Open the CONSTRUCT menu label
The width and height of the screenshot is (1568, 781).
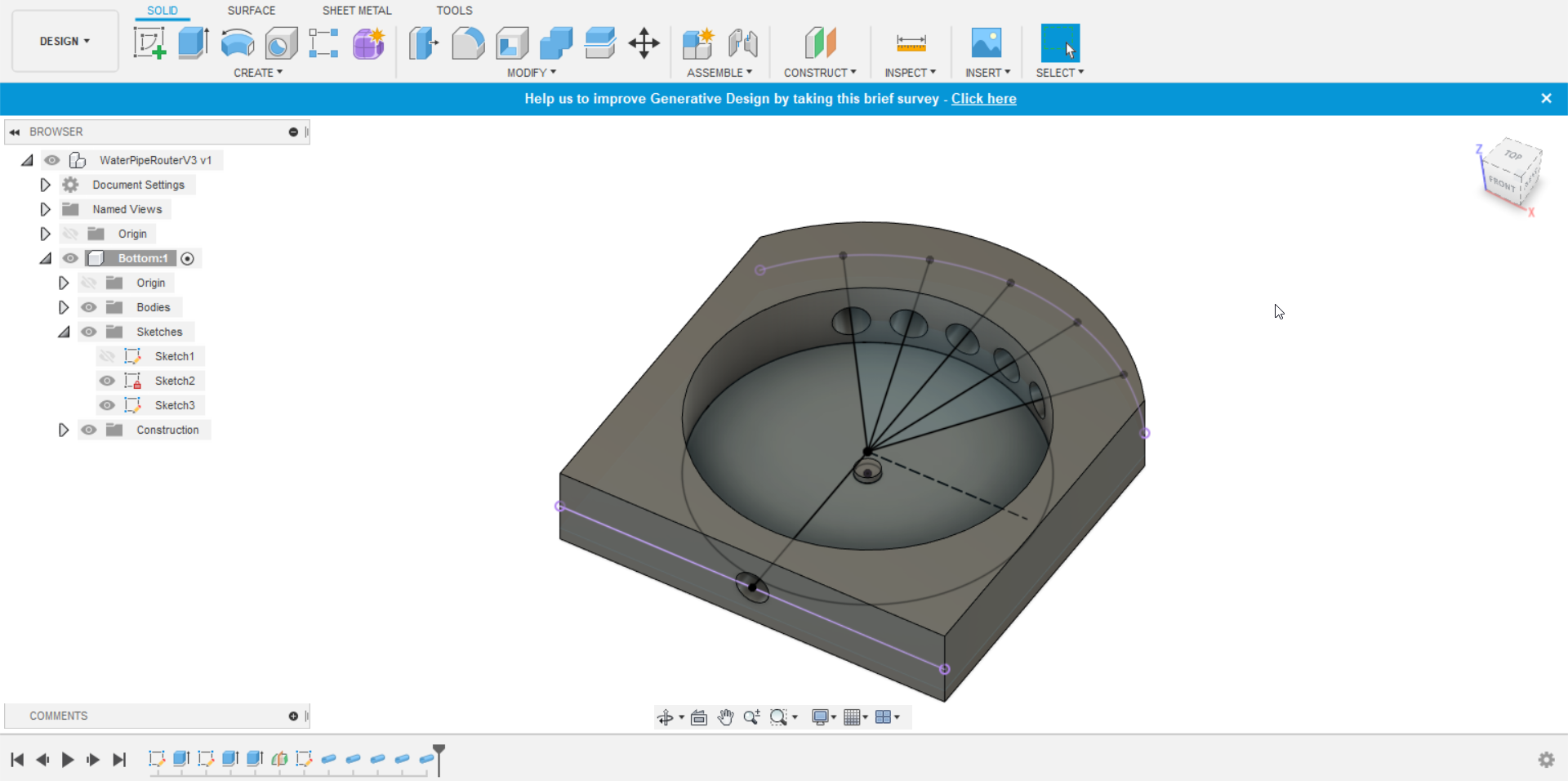(820, 73)
